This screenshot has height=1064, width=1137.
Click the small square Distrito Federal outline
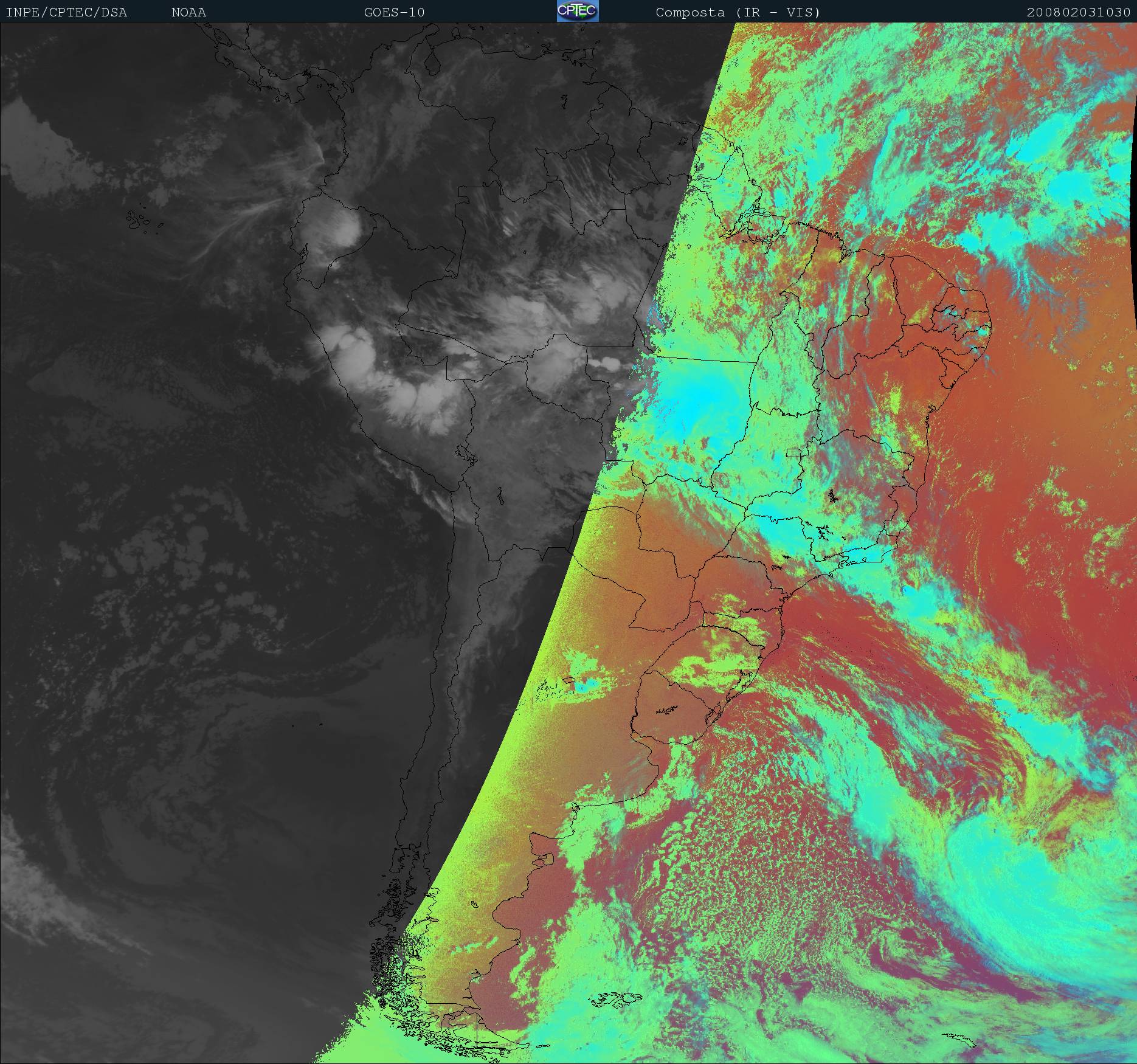793,452
